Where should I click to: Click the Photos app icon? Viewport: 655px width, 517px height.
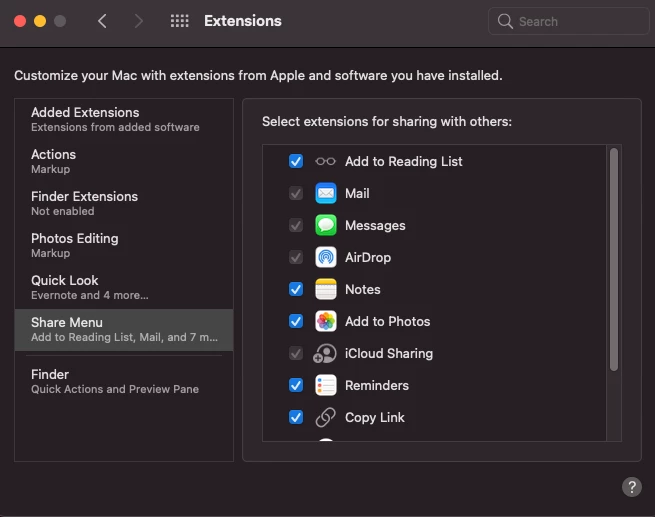pos(325,322)
